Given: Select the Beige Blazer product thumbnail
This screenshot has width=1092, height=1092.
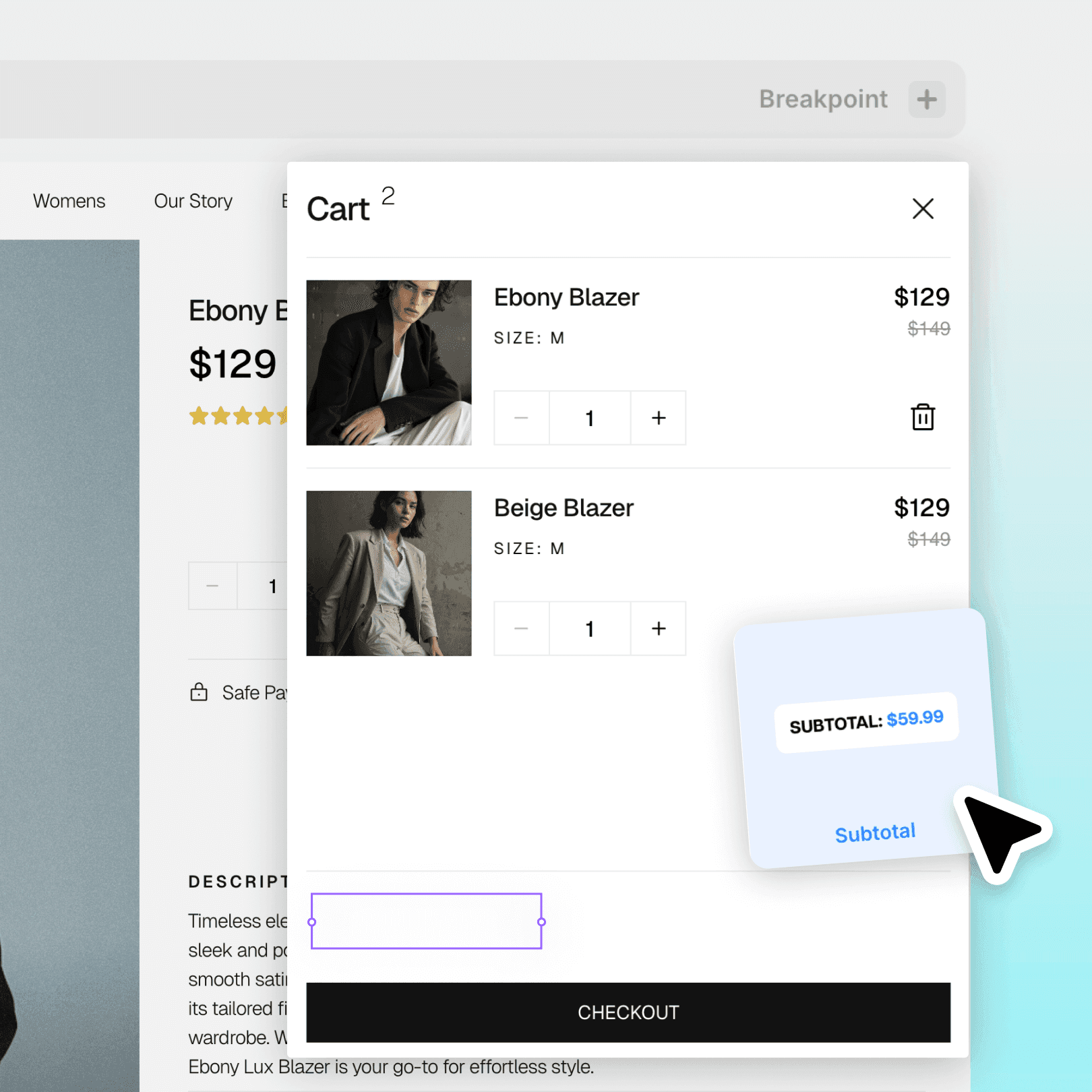Looking at the screenshot, I should click(x=389, y=573).
